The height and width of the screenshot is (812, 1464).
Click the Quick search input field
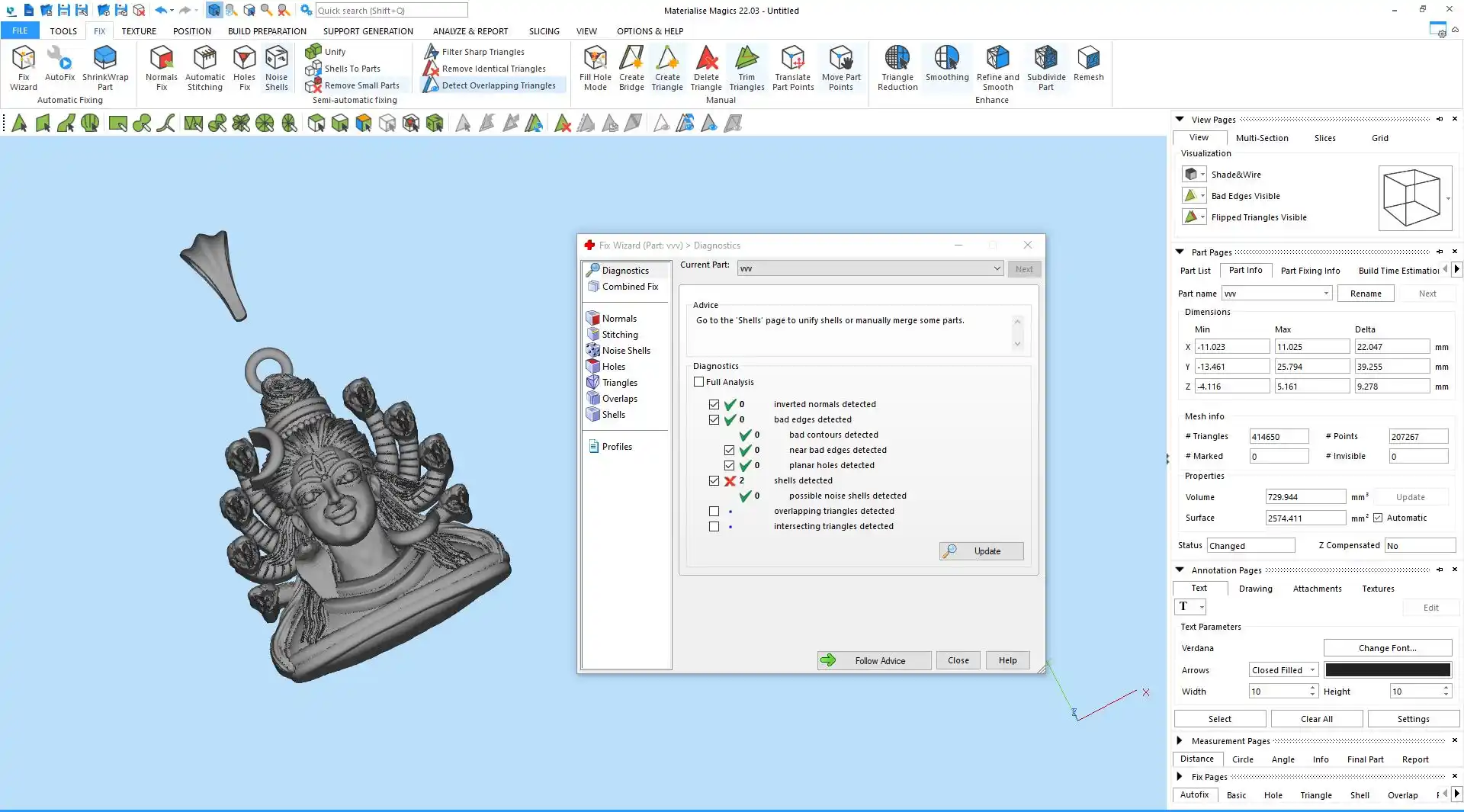391,11
